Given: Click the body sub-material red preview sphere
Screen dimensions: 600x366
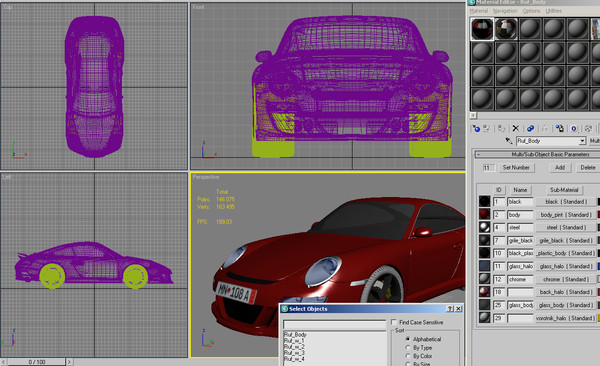Looking at the screenshot, I should [x=484, y=214].
